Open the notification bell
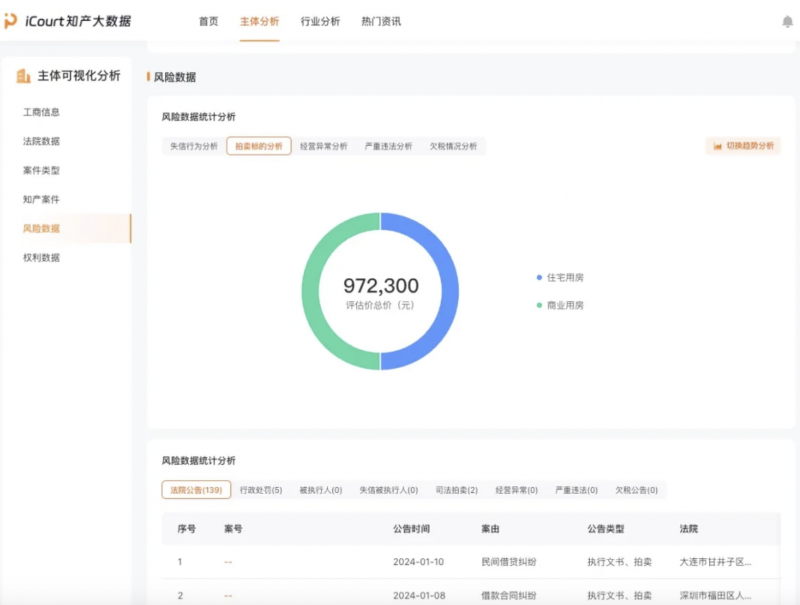This screenshot has height=605, width=800. [787, 21]
